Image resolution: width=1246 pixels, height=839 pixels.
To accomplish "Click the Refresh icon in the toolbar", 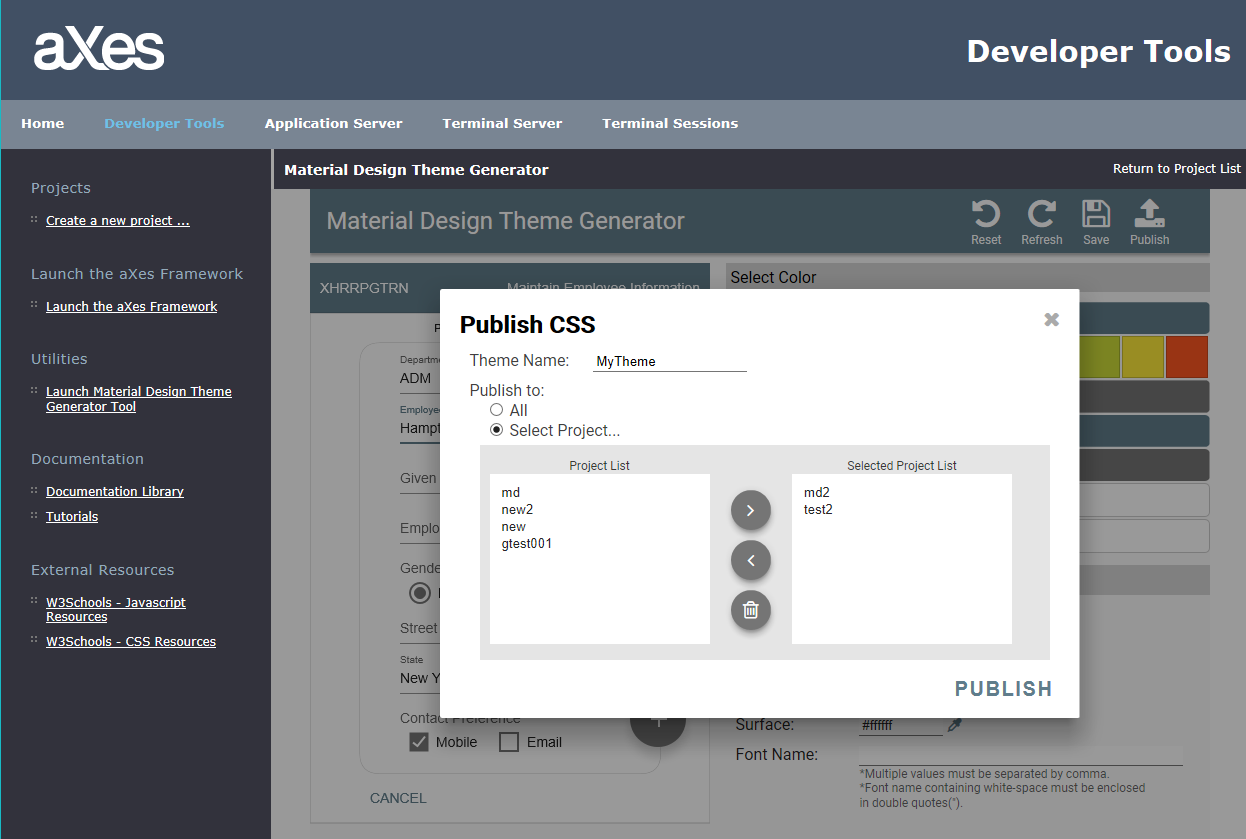I will (x=1041, y=216).
